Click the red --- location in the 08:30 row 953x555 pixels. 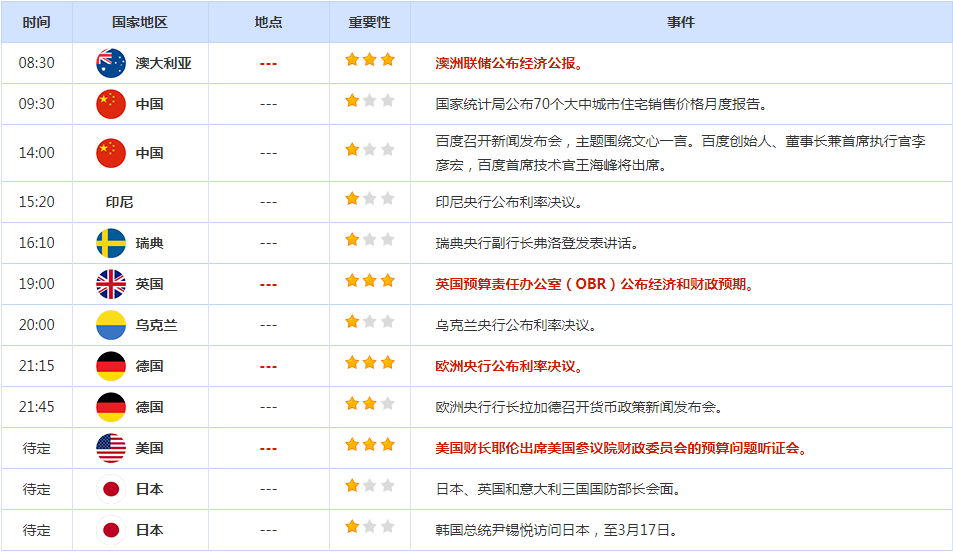click(x=269, y=64)
